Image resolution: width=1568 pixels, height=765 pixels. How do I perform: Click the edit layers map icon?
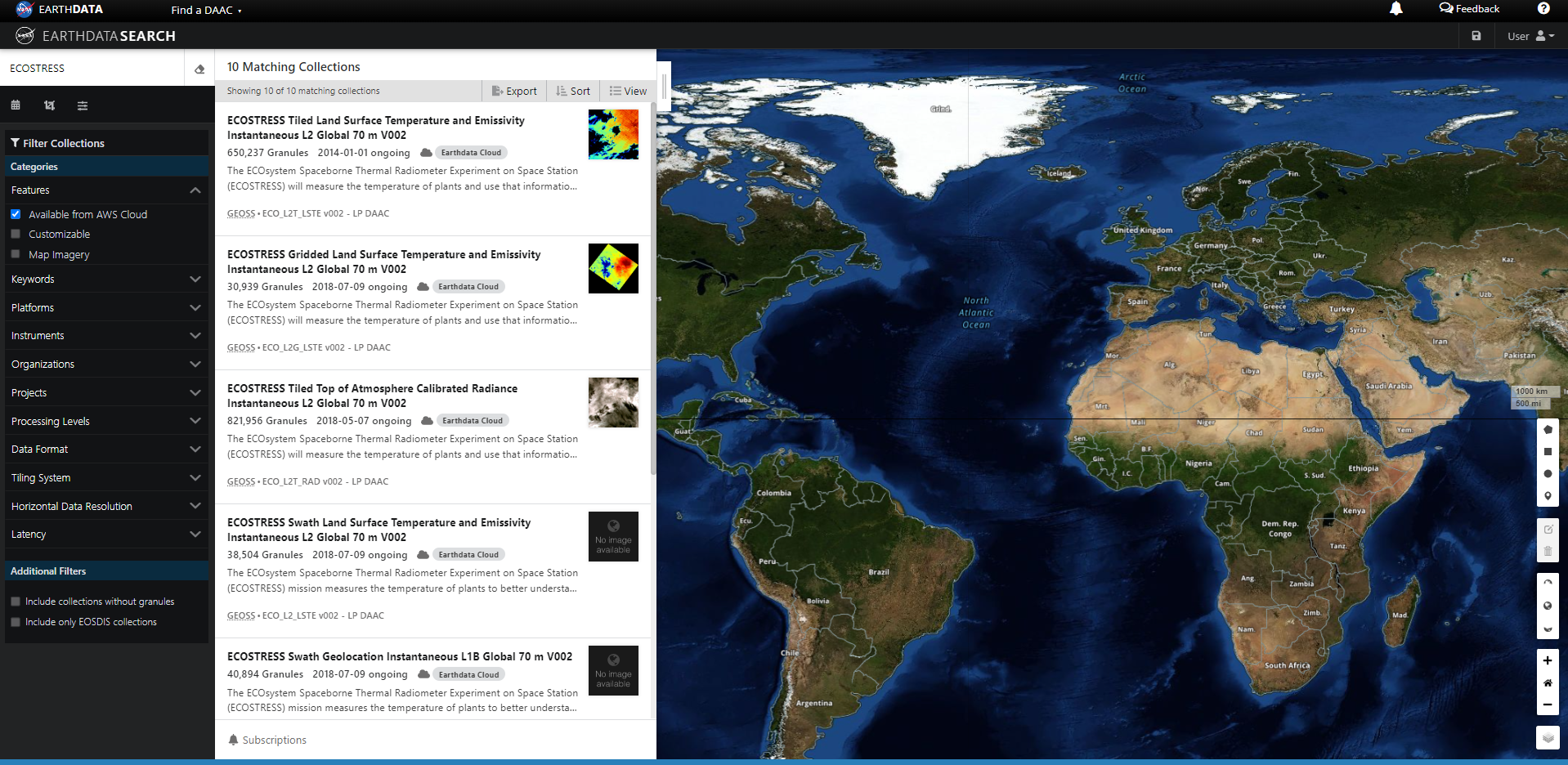(x=1548, y=530)
